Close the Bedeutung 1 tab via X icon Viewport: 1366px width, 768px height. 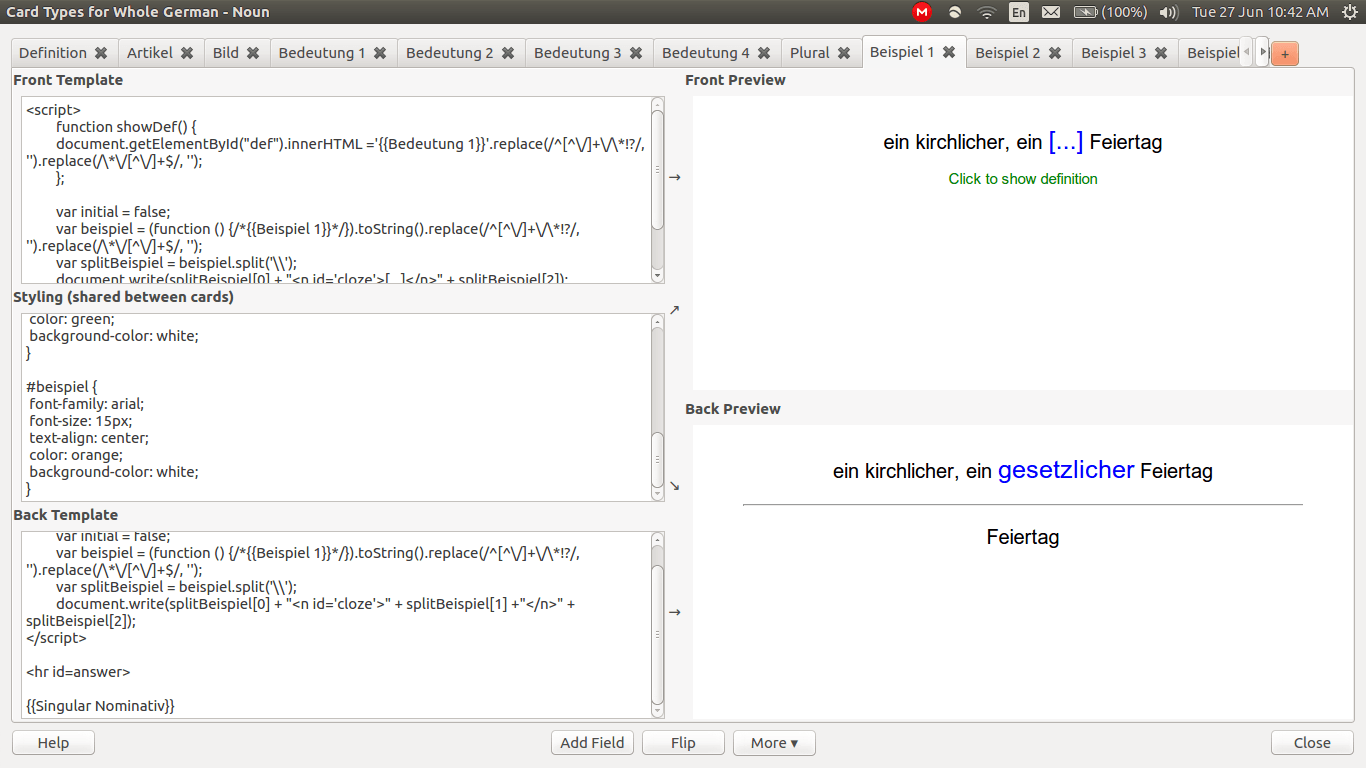pos(380,53)
